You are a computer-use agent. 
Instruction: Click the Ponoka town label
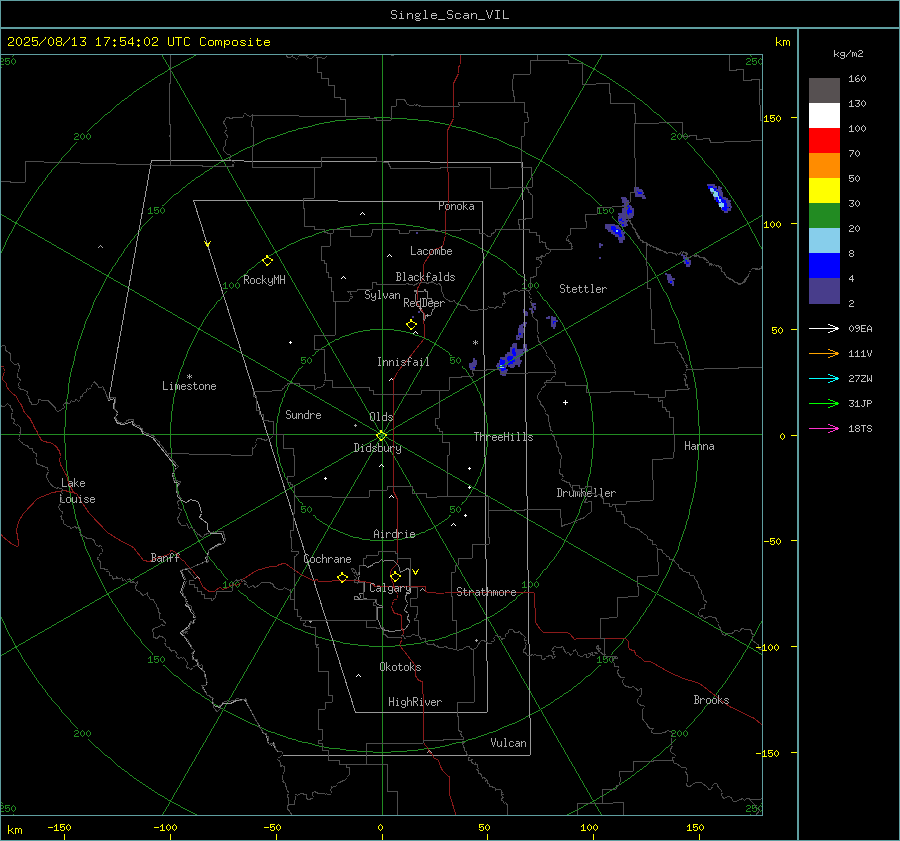[456, 206]
